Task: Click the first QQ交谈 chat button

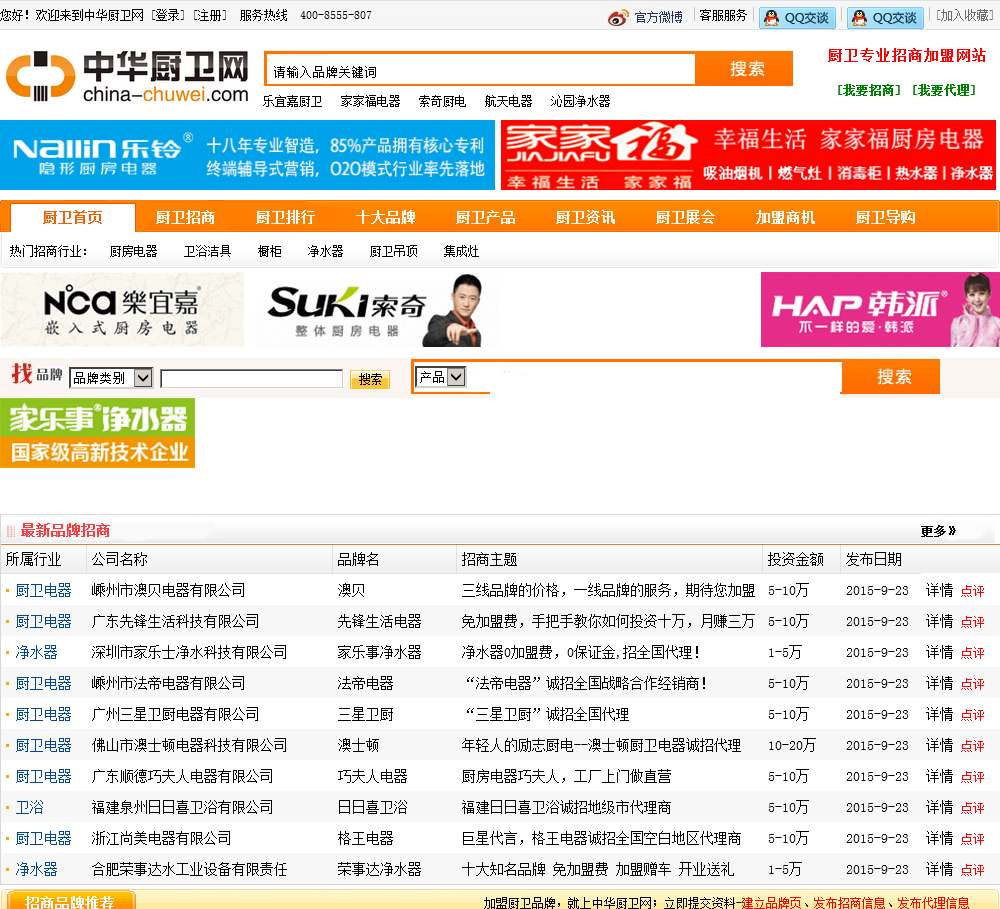Action: [797, 17]
